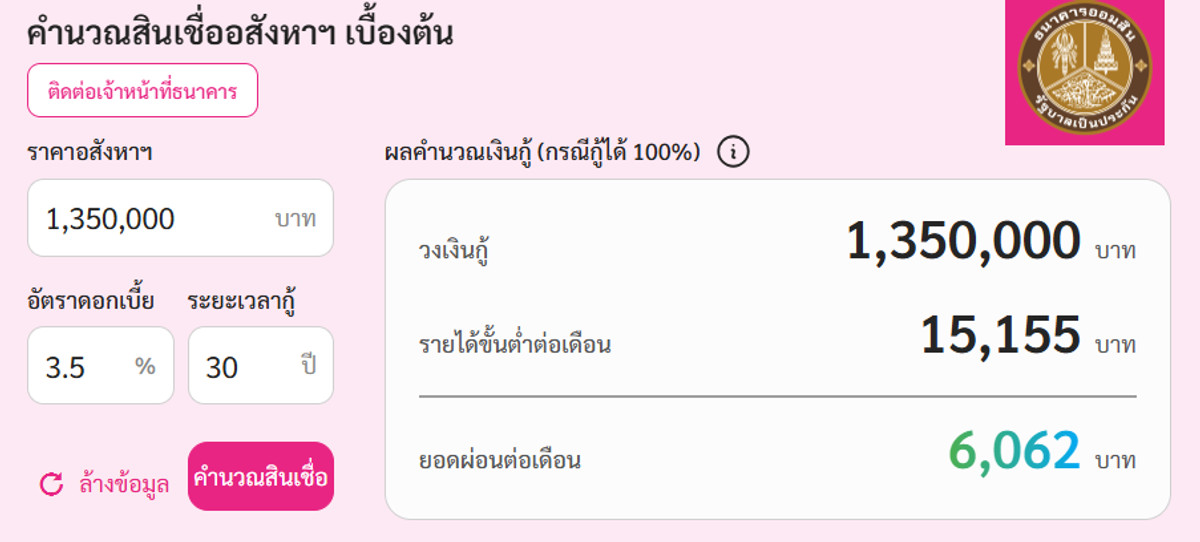Click the คำนวณสินเชื่ออสังหาฯ เบื้องต้น page heading
The image size is (1200, 542).
coord(240,33)
